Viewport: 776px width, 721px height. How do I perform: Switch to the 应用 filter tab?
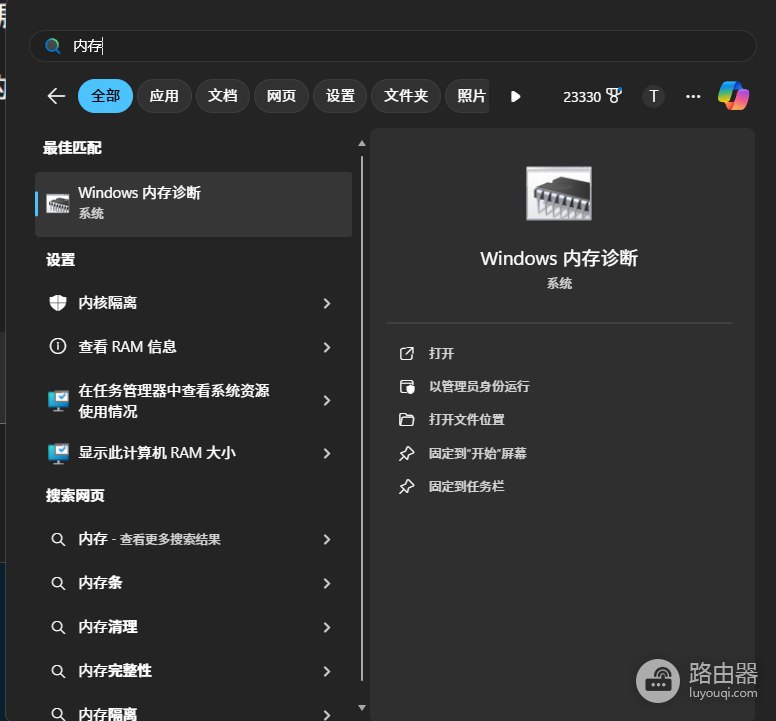pos(164,96)
